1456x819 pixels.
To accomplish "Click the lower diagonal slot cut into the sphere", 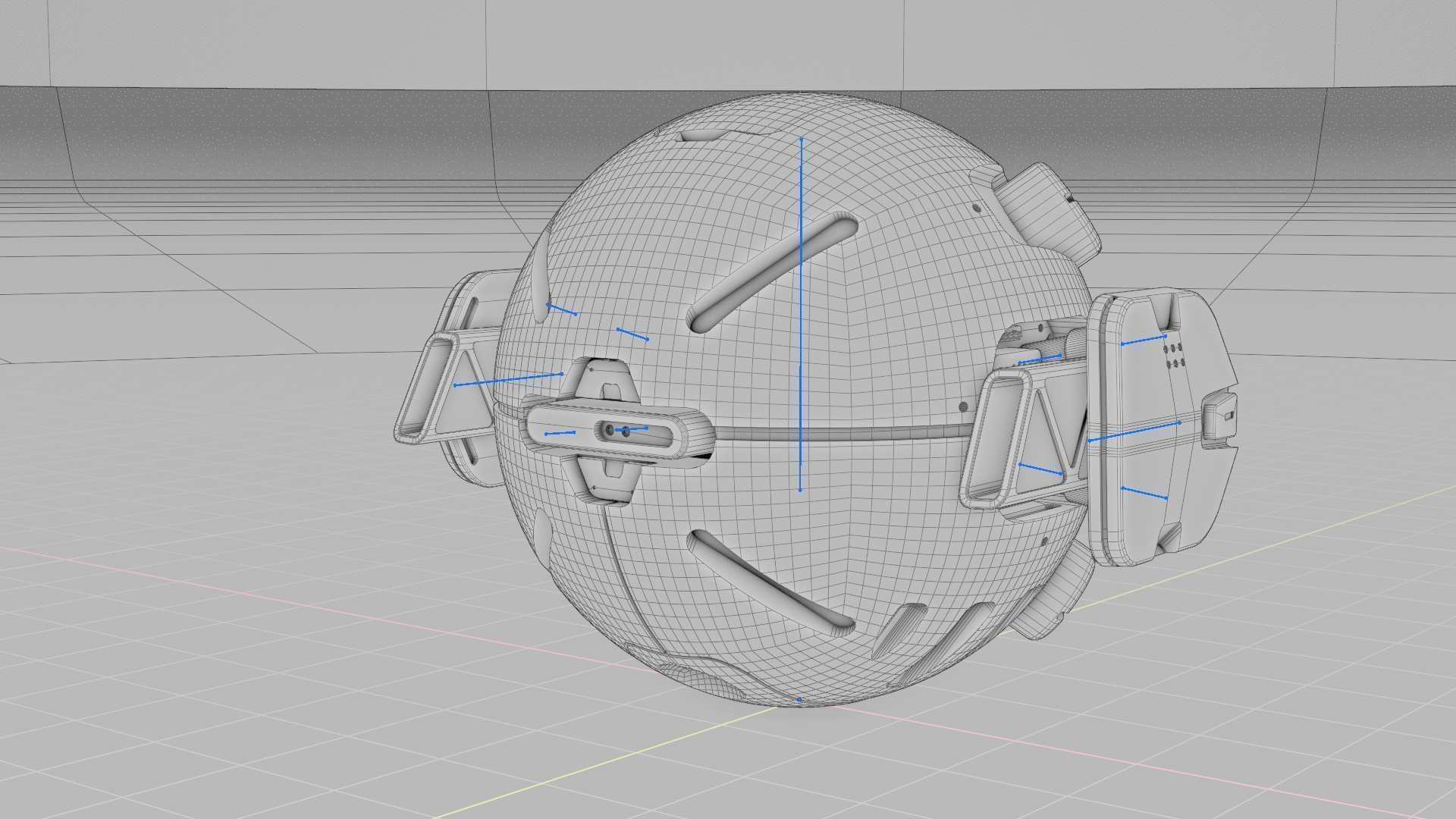I will [x=772, y=582].
